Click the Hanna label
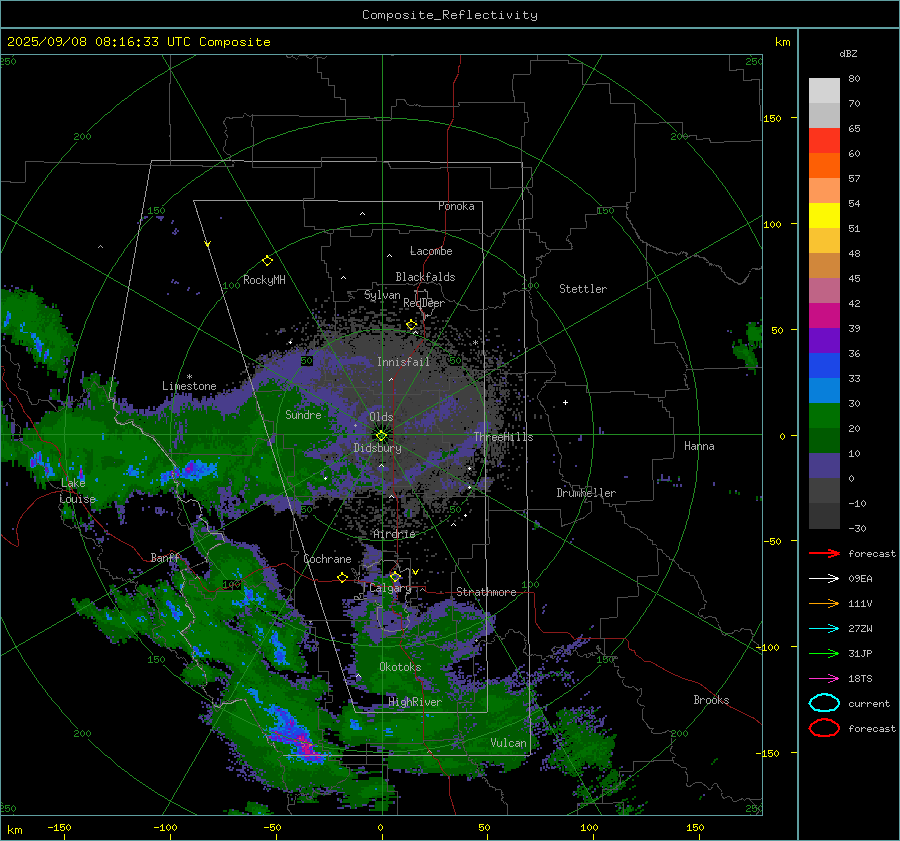 pyautogui.click(x=699, y=445)
